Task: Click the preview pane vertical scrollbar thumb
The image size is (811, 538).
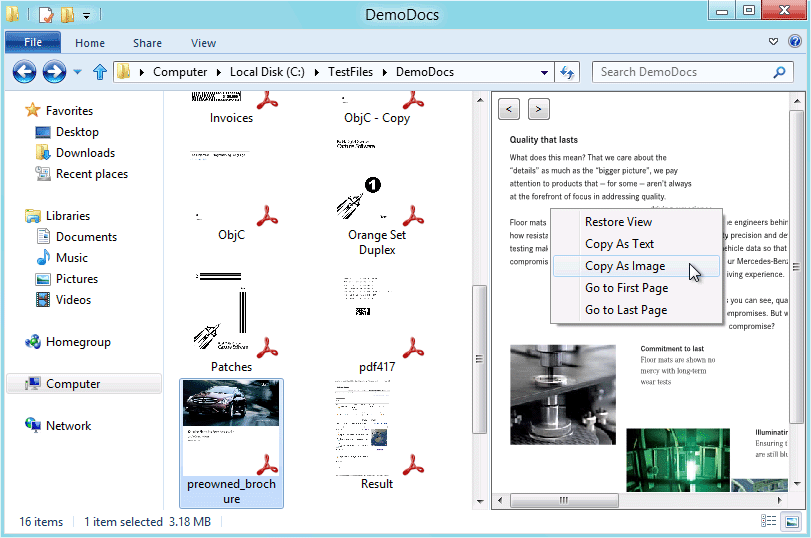Action: [x=797, y=266]
